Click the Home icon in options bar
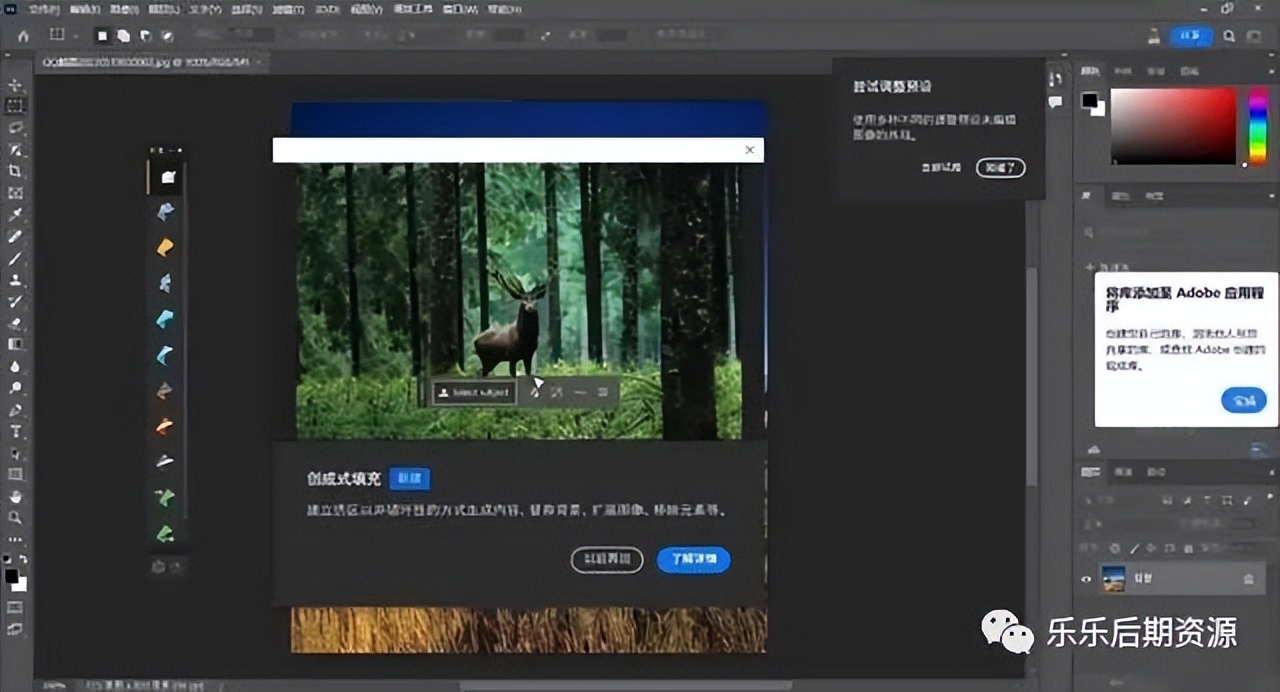 coord(24,35)
